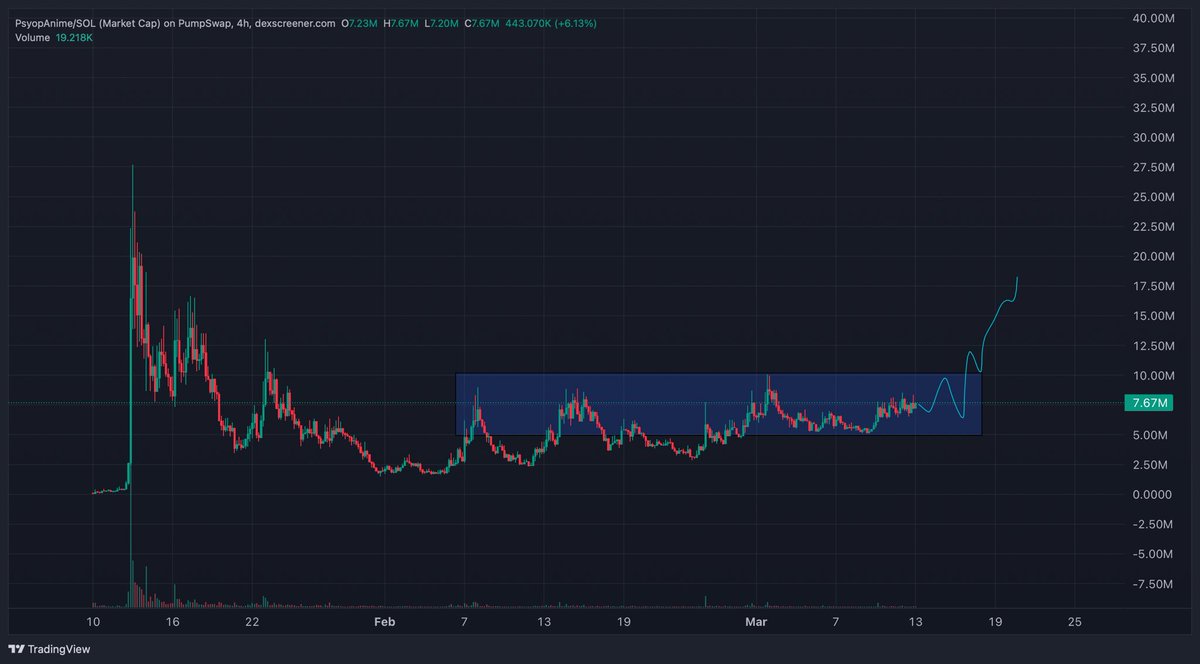The width and height of the screenshot is (1200, 664).
Task: Click the 15.00M price axis label
Action: [1153, 316]
